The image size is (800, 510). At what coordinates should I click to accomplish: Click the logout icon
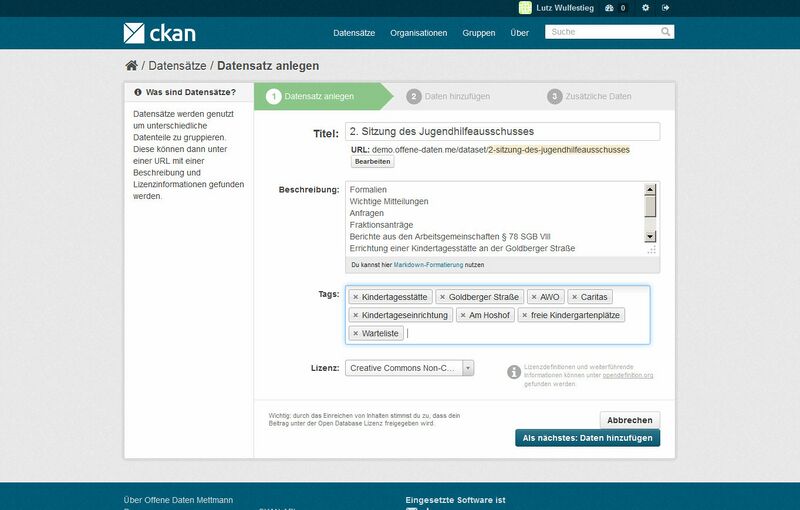[x=666, y=8]
